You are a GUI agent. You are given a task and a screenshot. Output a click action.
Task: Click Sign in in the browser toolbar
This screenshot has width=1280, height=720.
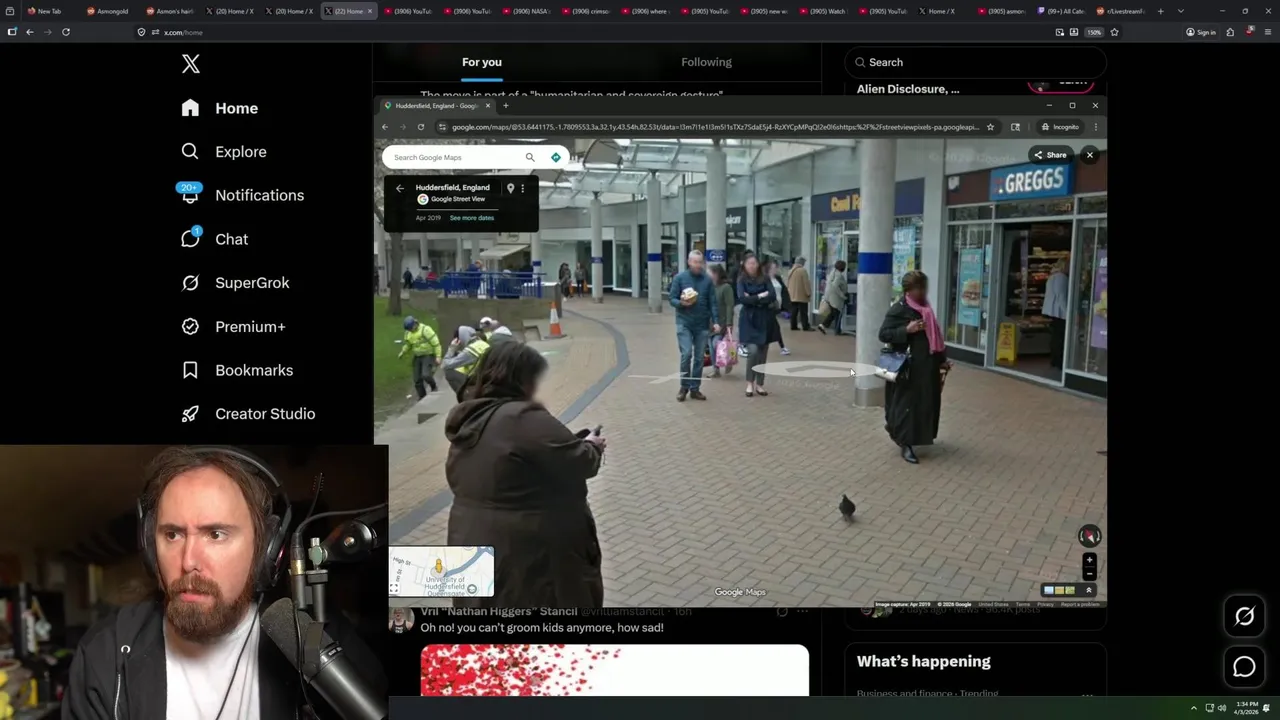(x=1201, y=32)
